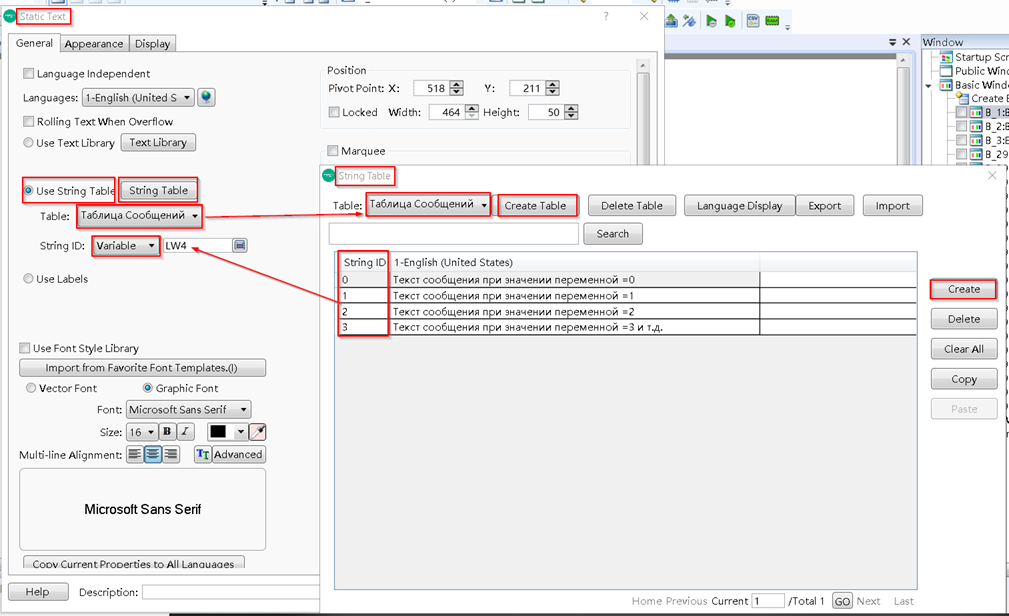Switch to the Appearance tab
The width and height of the screenshot is (1009, 616).
(x=94, y=44)
